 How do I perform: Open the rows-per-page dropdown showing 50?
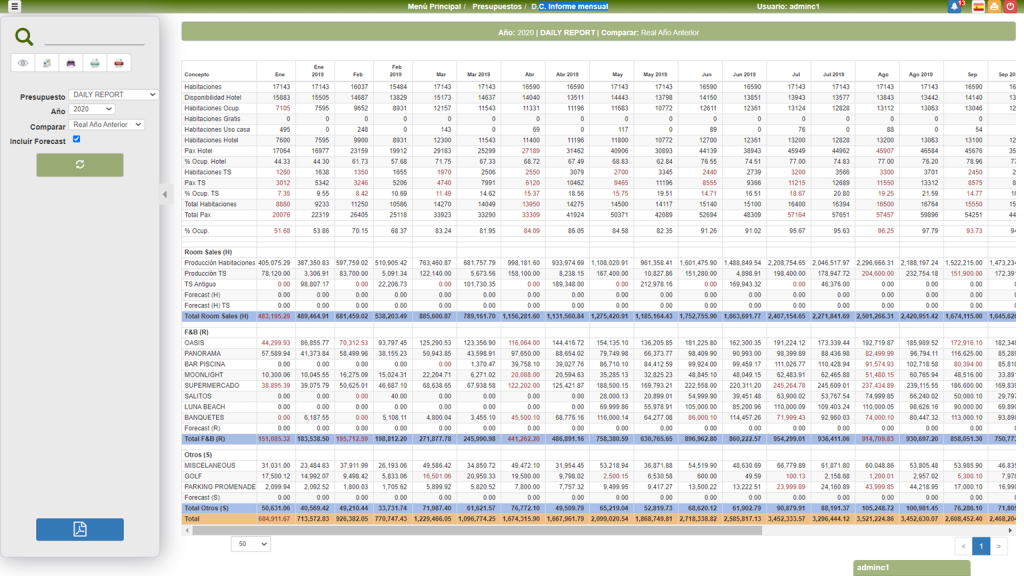tap(251, 544)
